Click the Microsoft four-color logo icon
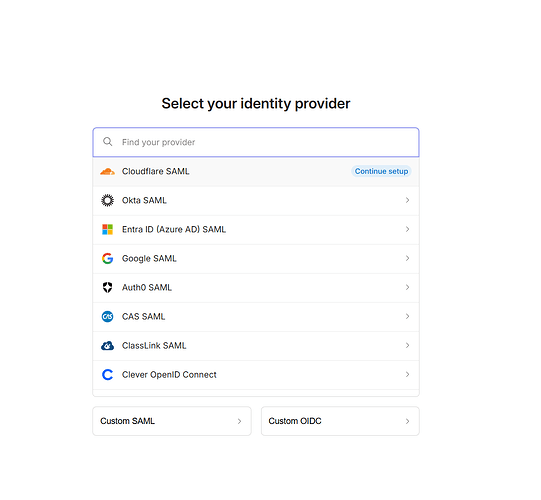Screen dimensions: 541x500 (x=107, y=229)
